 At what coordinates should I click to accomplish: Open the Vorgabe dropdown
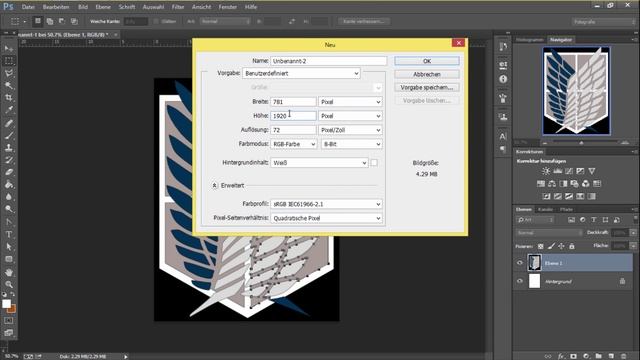point(301,73)
